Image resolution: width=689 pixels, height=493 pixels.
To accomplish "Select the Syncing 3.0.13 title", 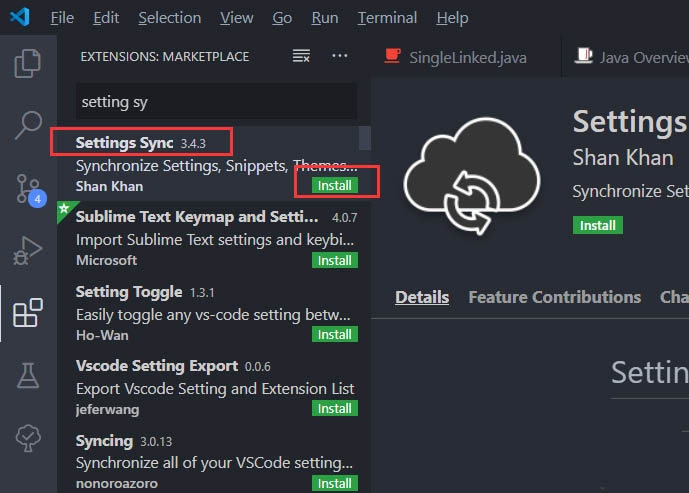I will point(124,440).
